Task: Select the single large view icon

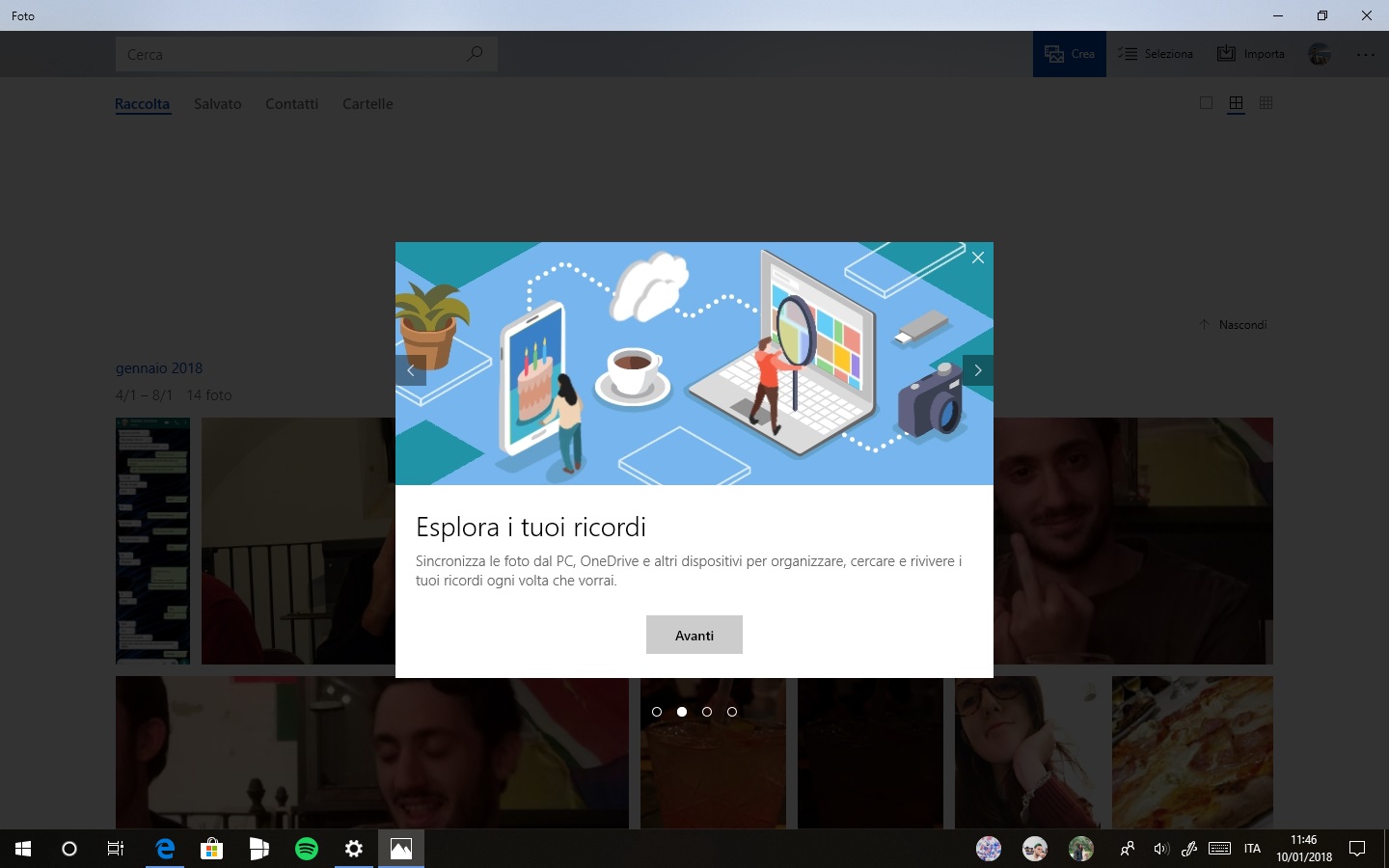Action: (x=1206, y=103)
